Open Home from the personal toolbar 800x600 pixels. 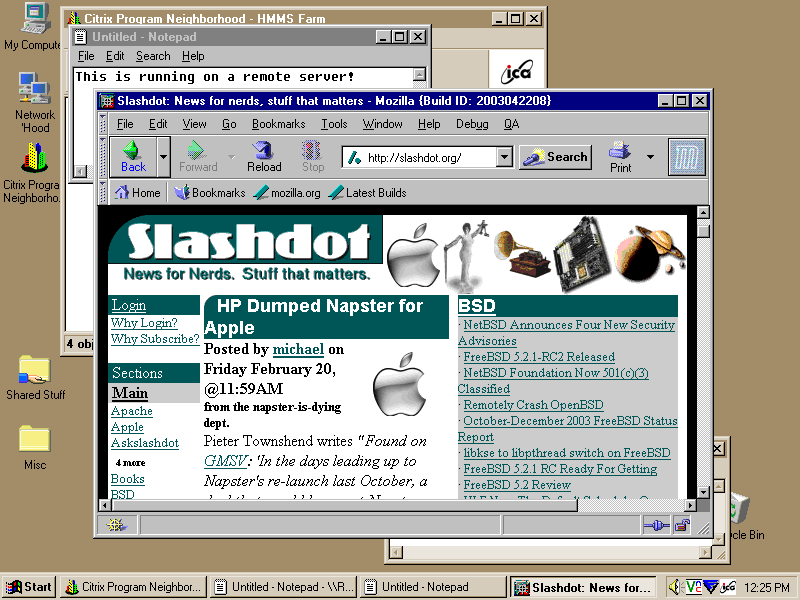coord(138,193)
